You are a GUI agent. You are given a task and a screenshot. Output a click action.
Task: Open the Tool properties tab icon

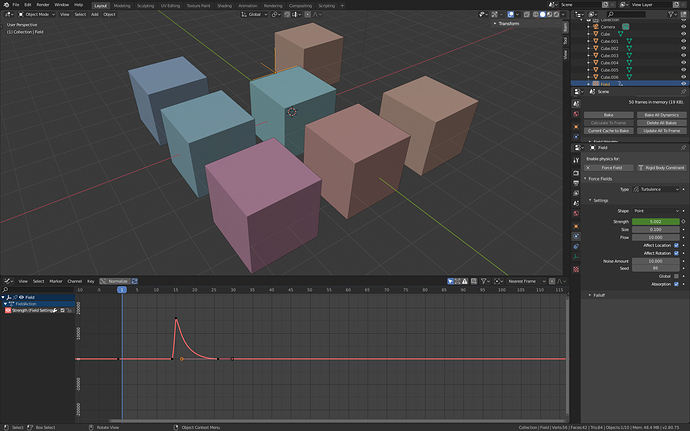576,160
